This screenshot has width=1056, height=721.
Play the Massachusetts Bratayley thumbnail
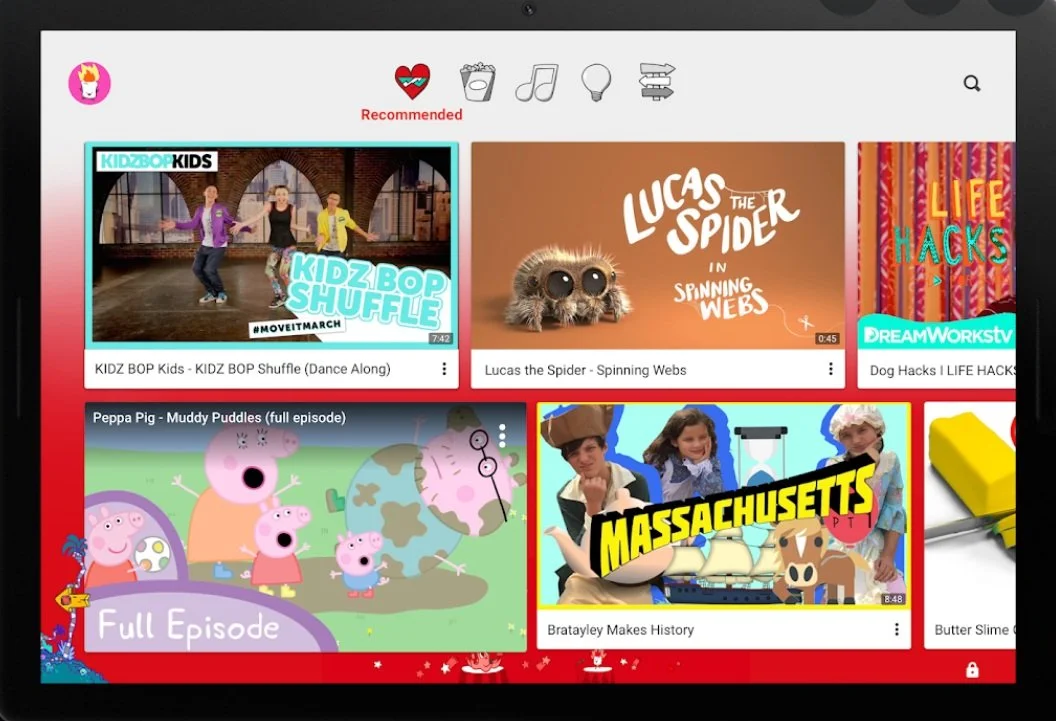pyautogui.click(x=724, y=506)
